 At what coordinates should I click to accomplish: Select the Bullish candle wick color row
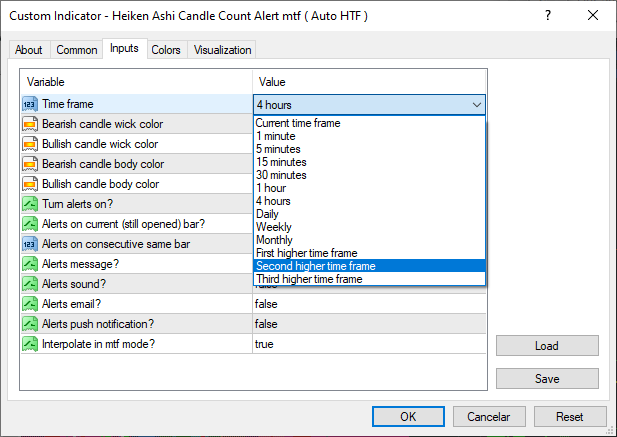point(100,144)
